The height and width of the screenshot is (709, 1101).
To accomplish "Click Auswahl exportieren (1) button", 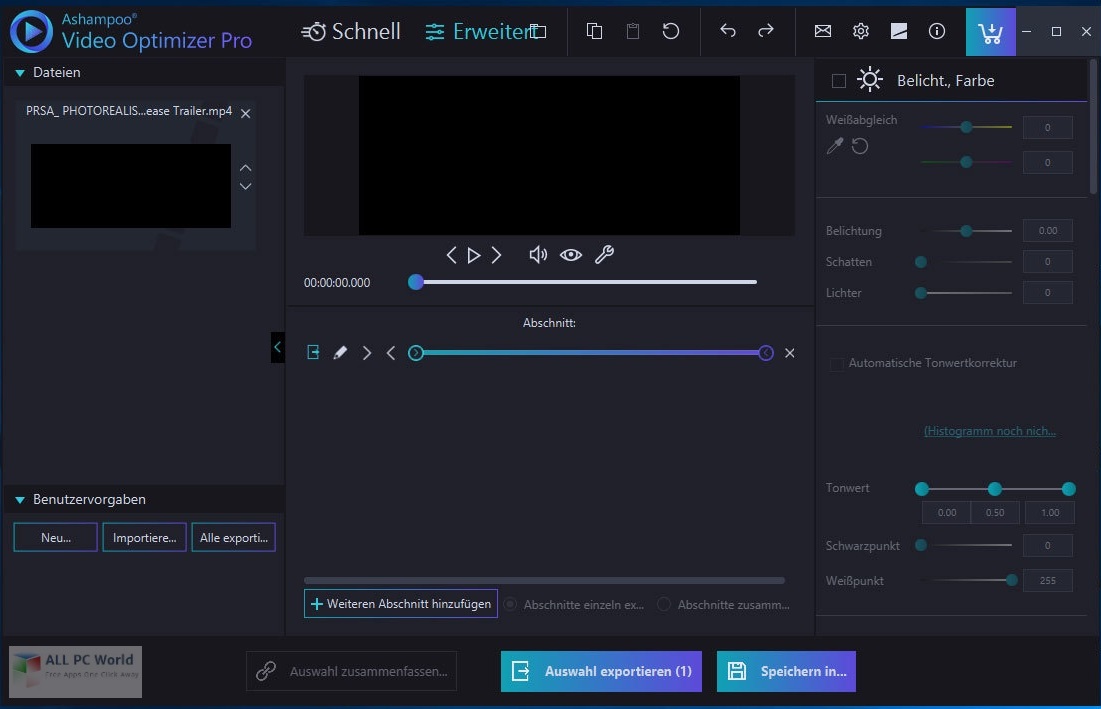I will [x=602, y=672].
